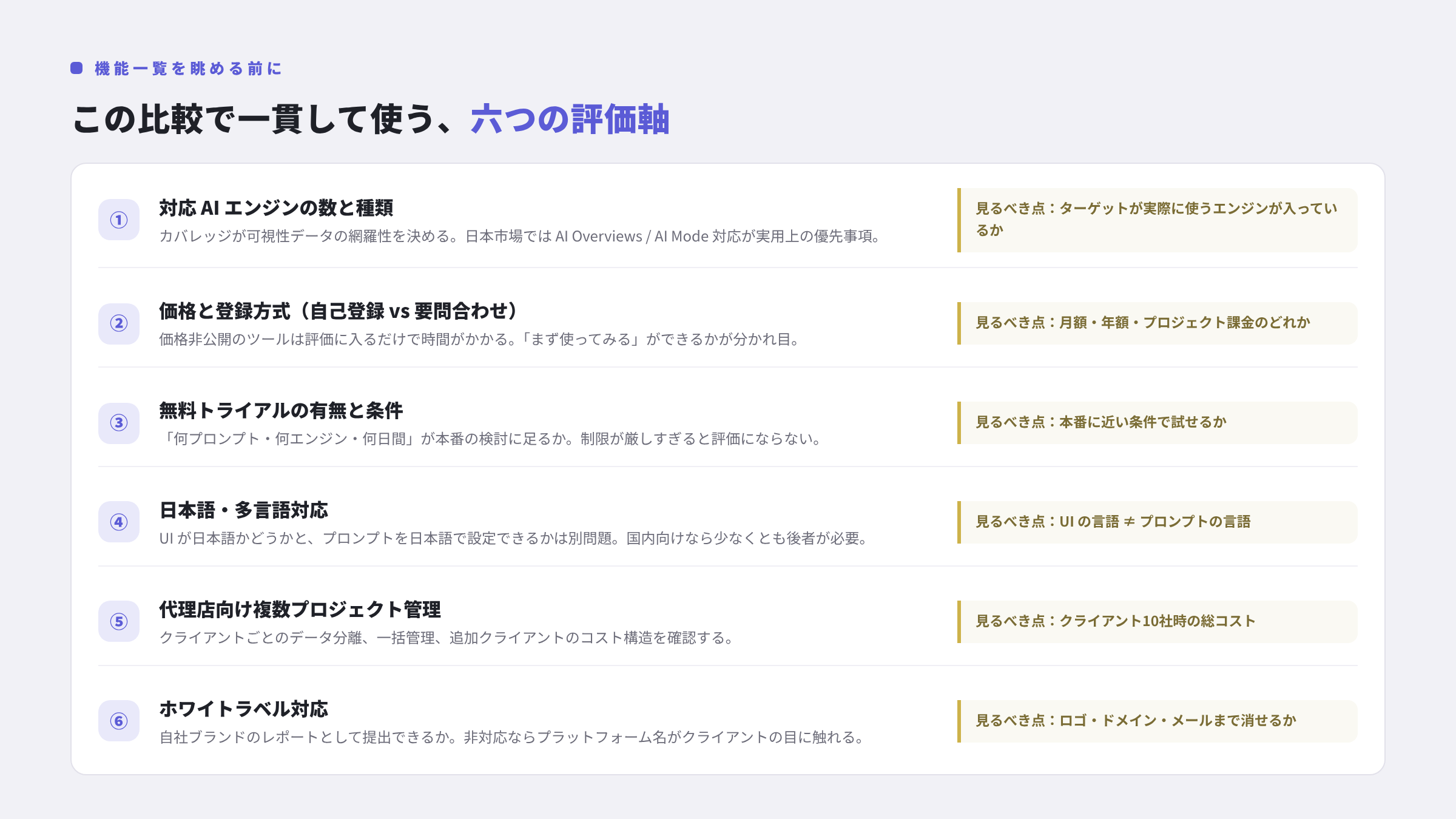Click the circled number ② badge

[x=119, y=323]
